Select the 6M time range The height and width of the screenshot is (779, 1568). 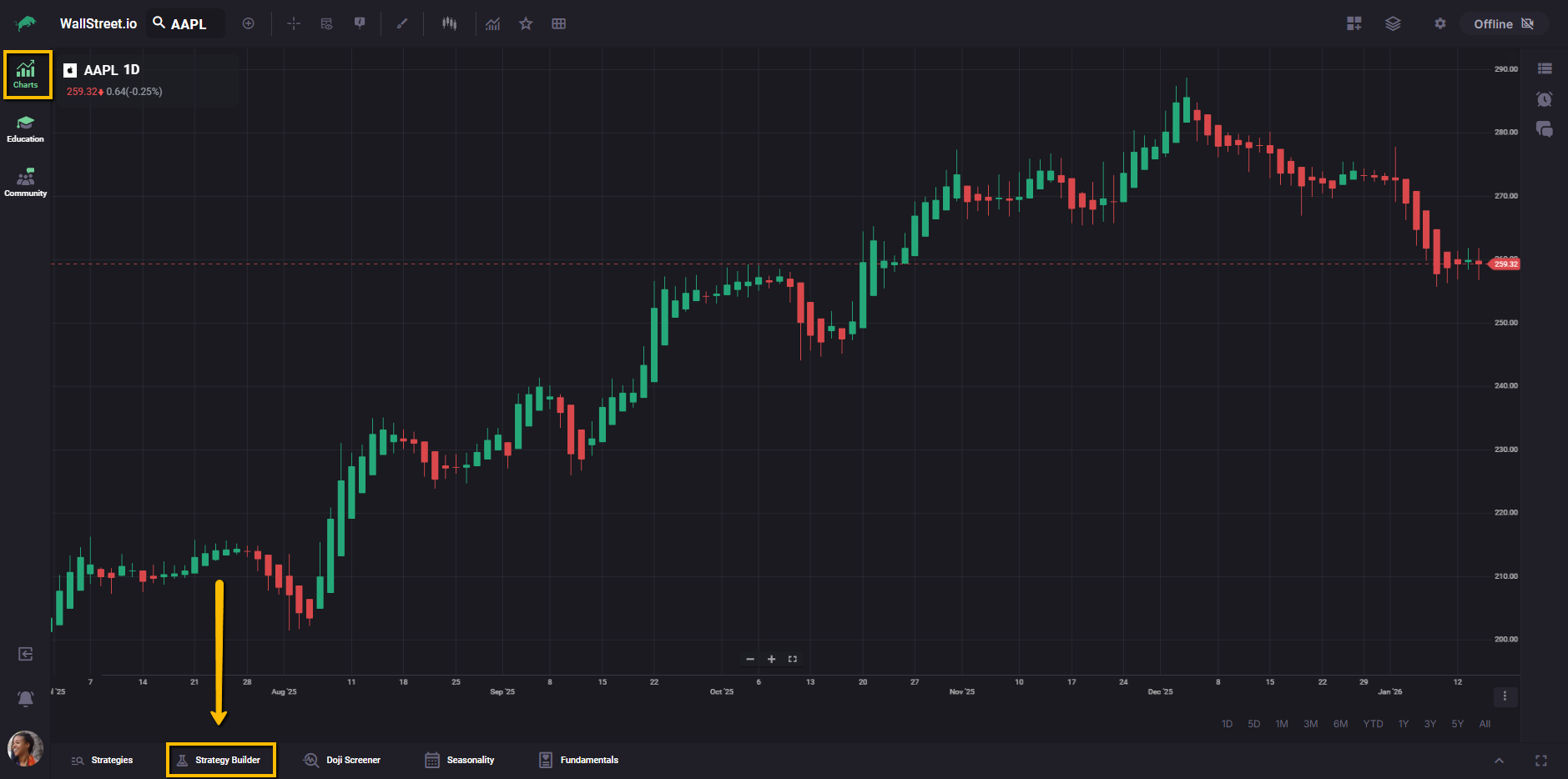pos(1340,724)
